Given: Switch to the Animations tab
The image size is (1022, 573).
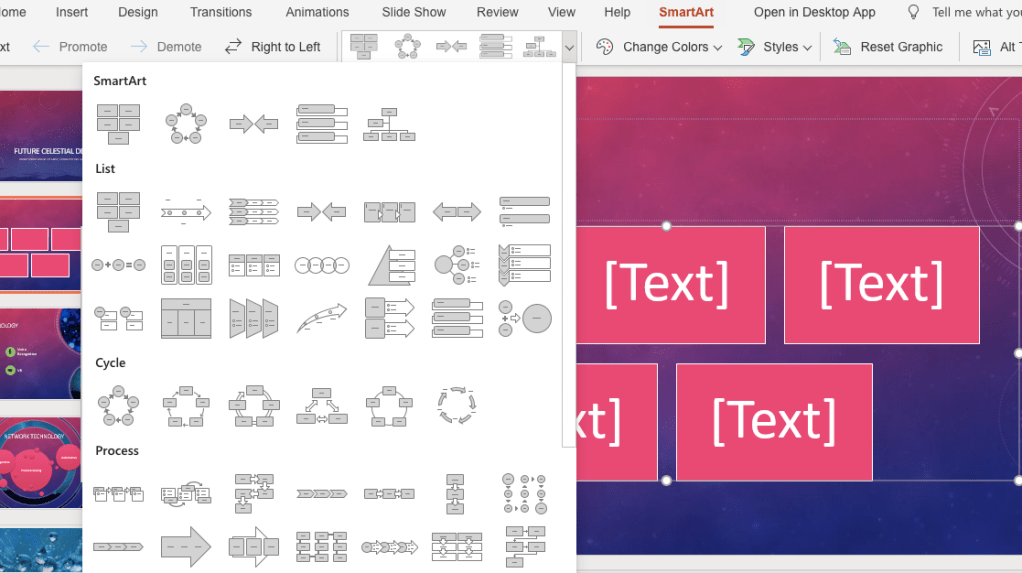Looking at the screenshot, I should (317, 12).
